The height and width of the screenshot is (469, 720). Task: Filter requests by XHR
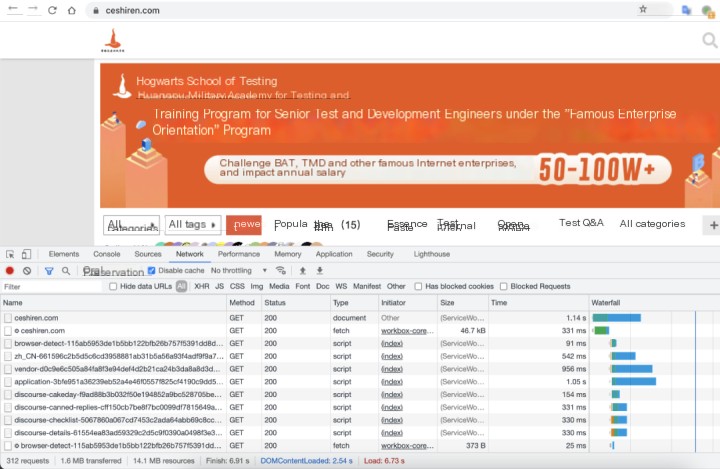pyautogui.click(x=202, y=286)
